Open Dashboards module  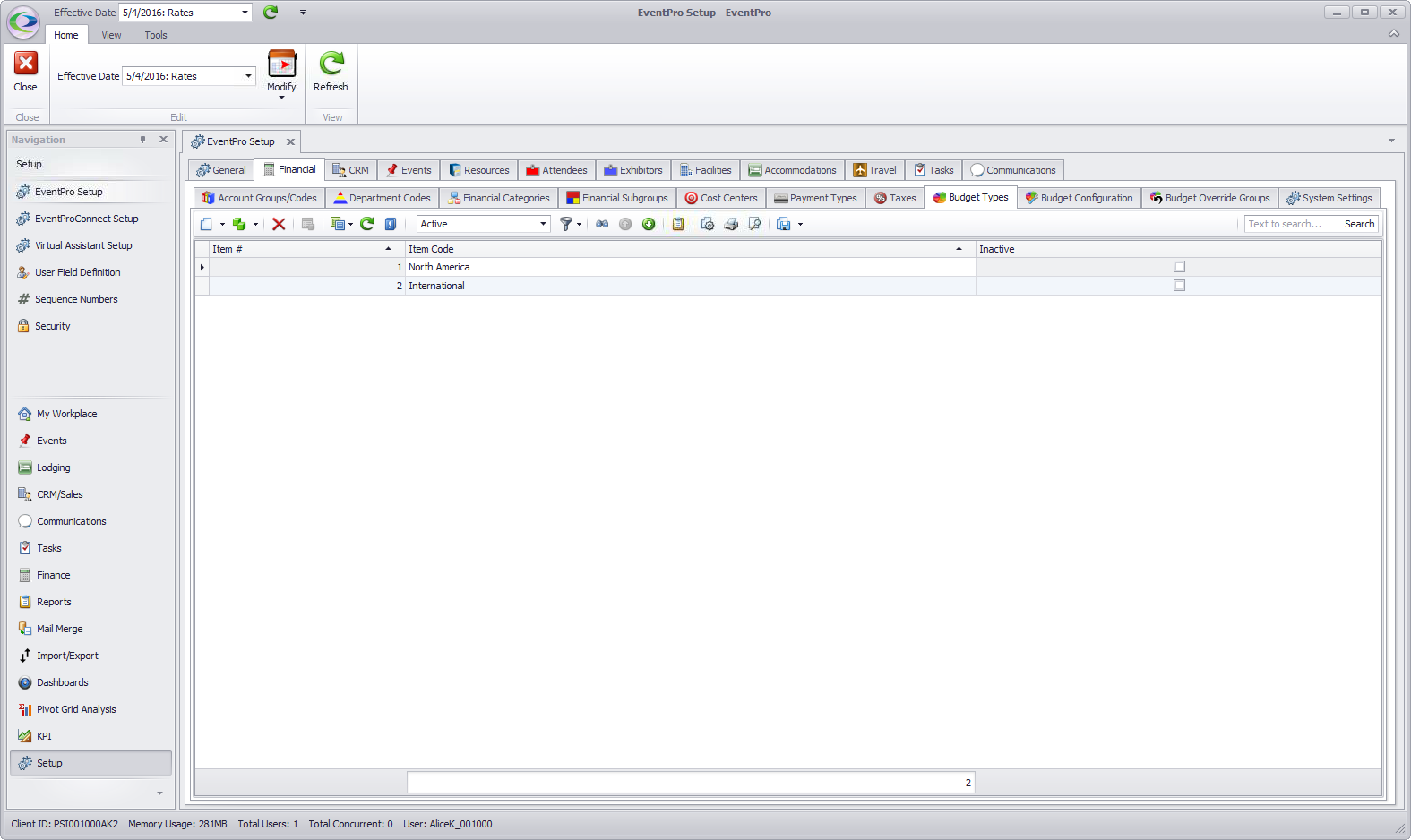[x=62, y=682]
